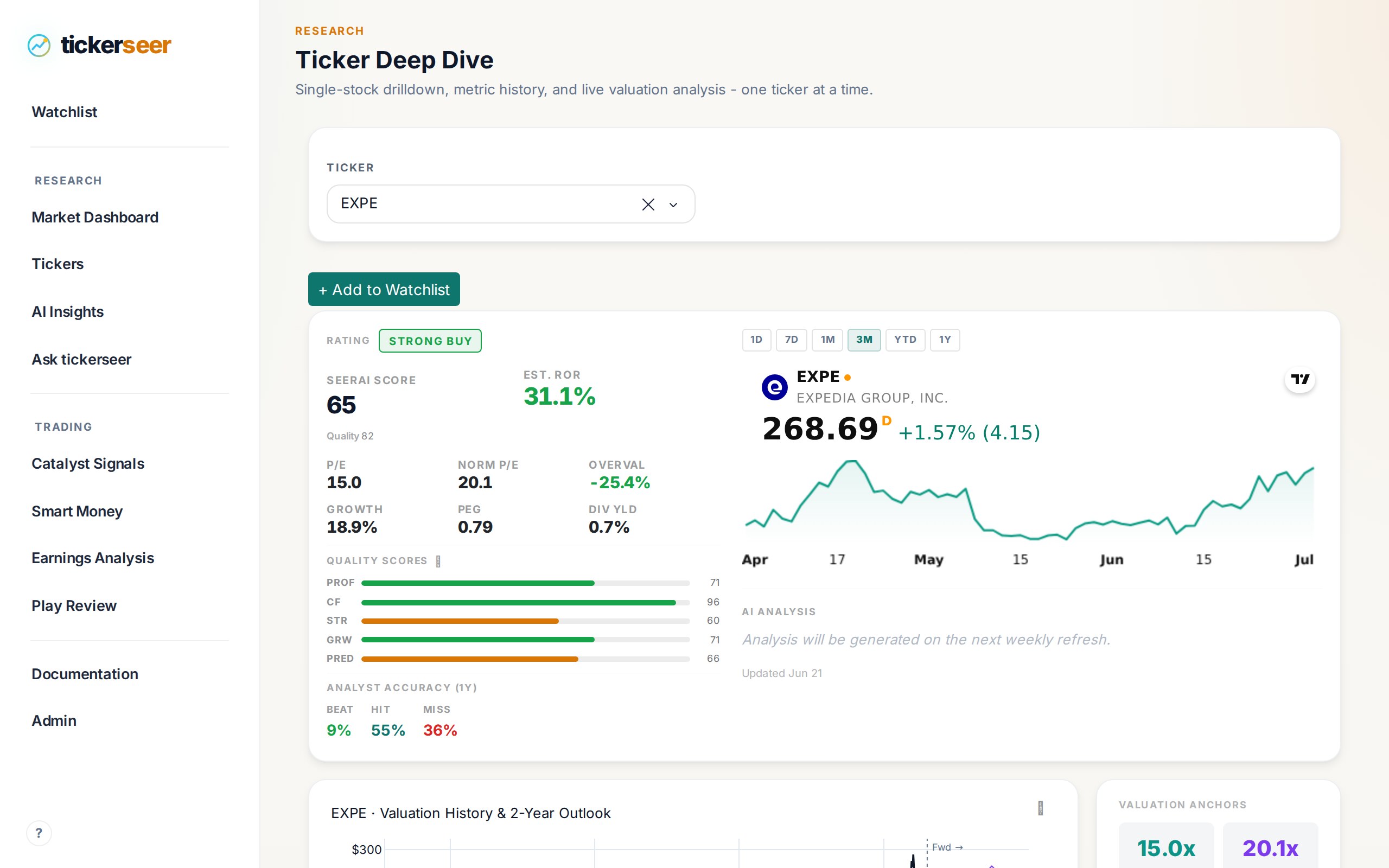The width and height of the screenshot is (1389, 868).
Task: Click the GROWTH value 18.9%
Action: coord(352,527)
